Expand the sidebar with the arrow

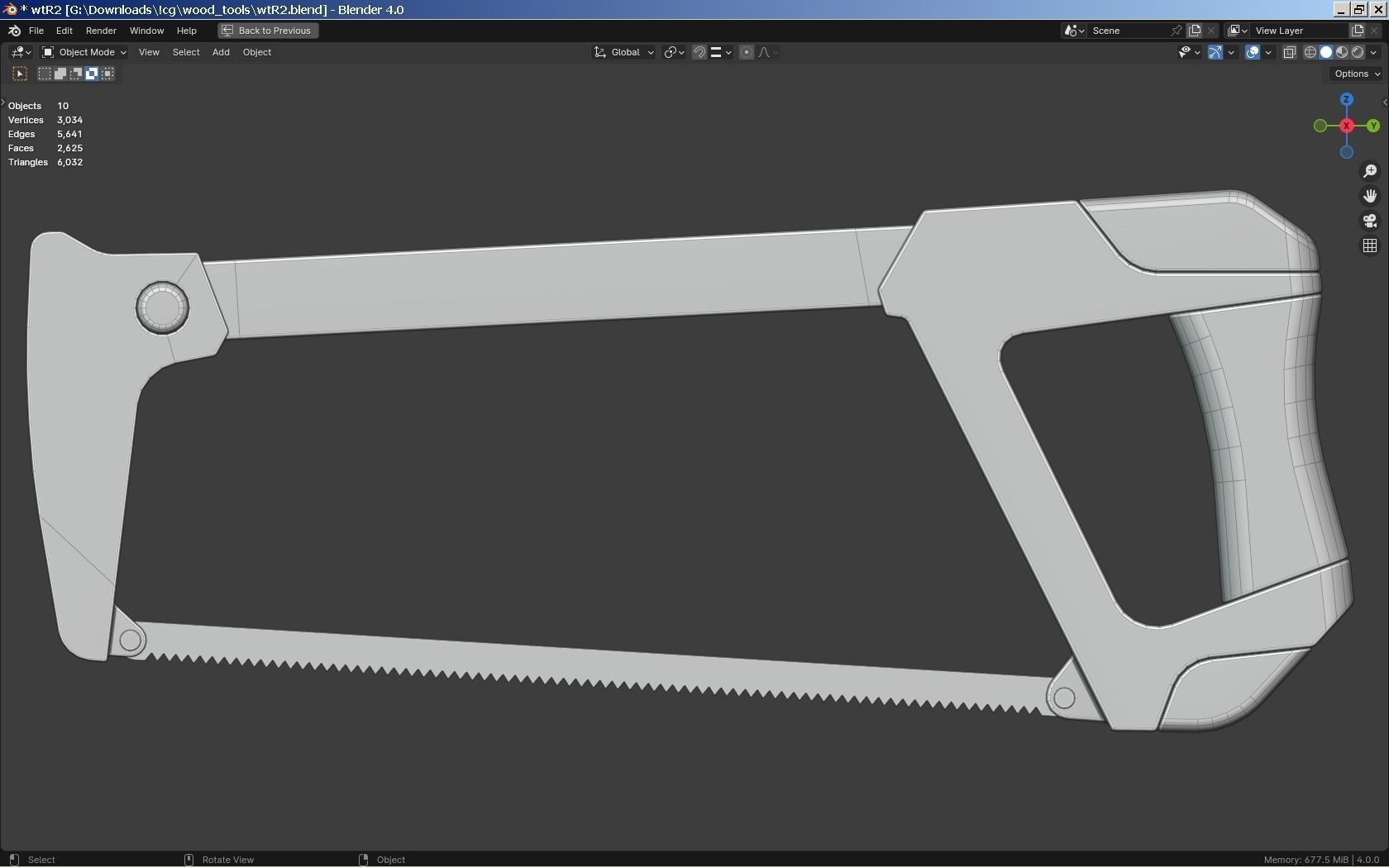[x=1385, y=103]
